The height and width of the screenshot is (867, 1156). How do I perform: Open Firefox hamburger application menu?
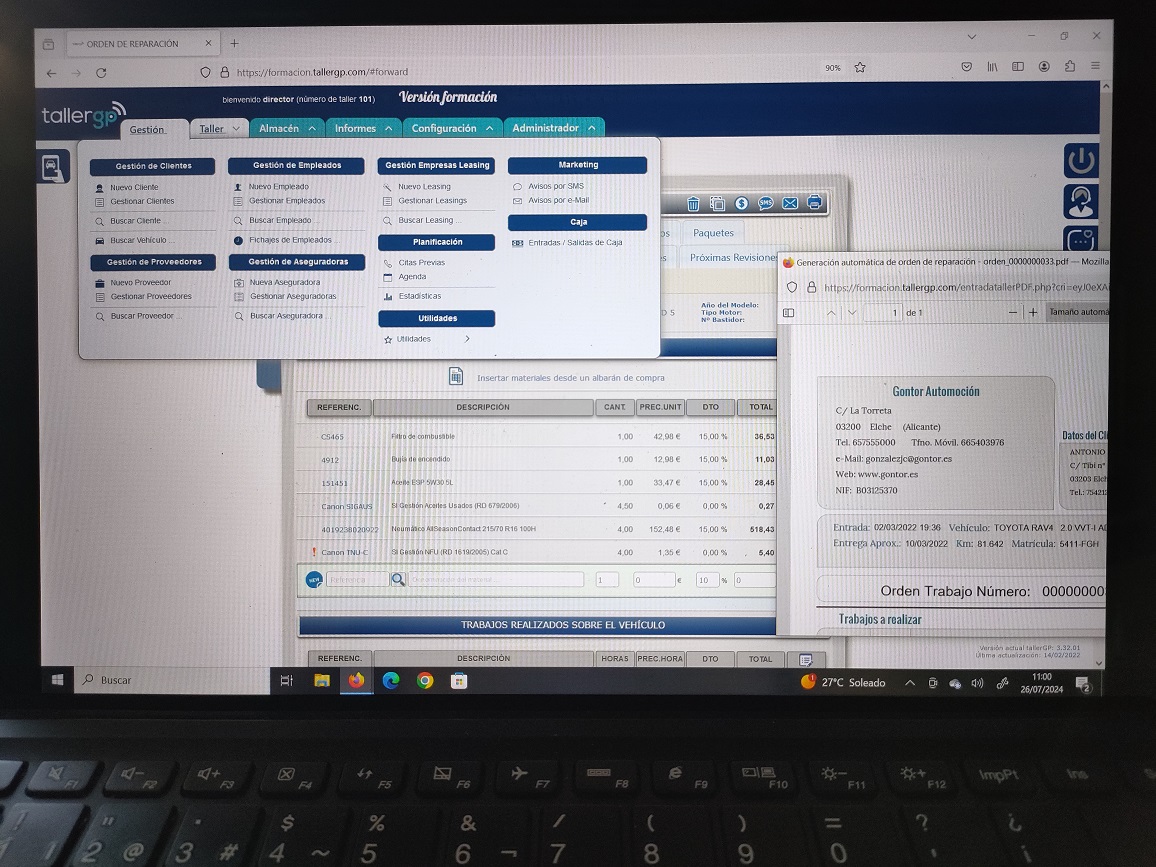1096,66
